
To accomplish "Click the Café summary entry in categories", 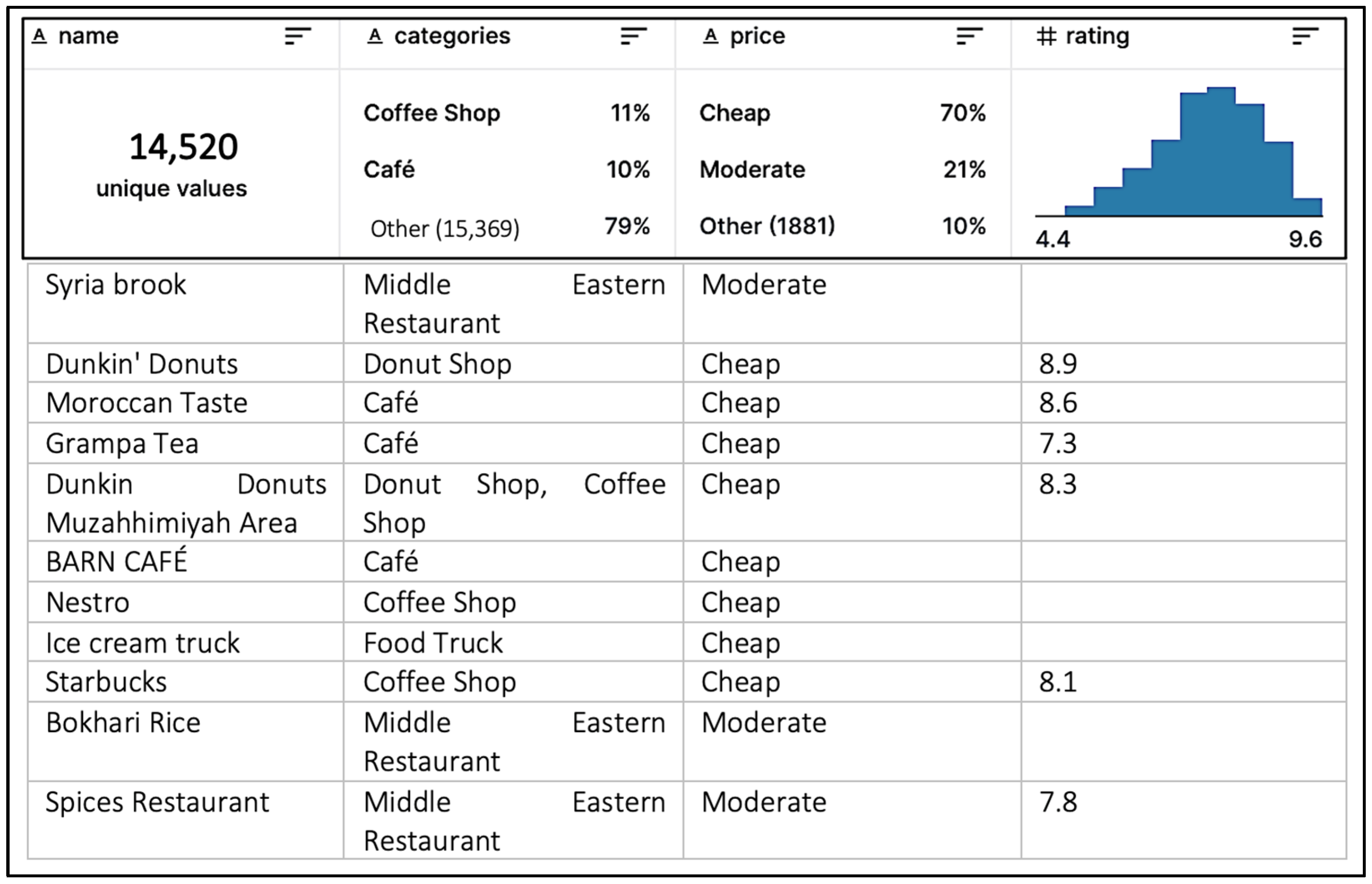I will tap(389, 169).
